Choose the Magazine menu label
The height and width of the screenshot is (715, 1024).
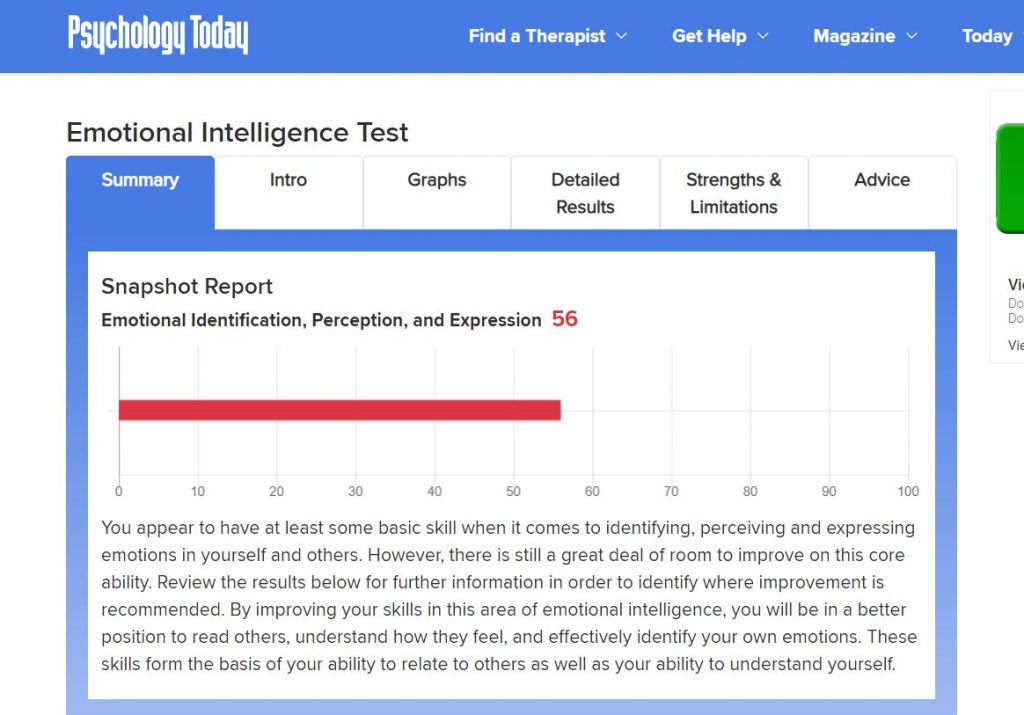[854, 36]
